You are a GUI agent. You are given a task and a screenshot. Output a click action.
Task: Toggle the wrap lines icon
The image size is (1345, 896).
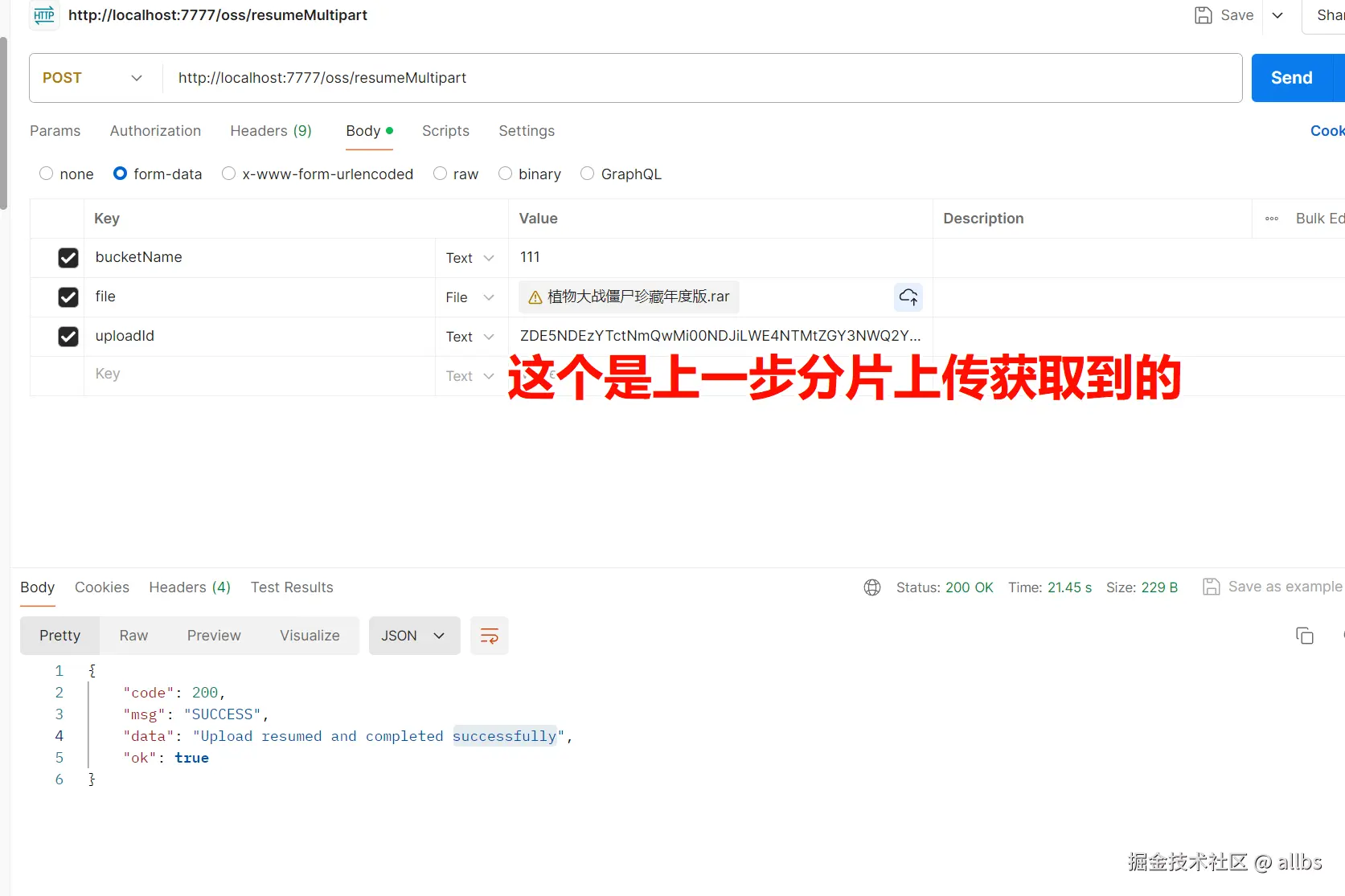489,636
